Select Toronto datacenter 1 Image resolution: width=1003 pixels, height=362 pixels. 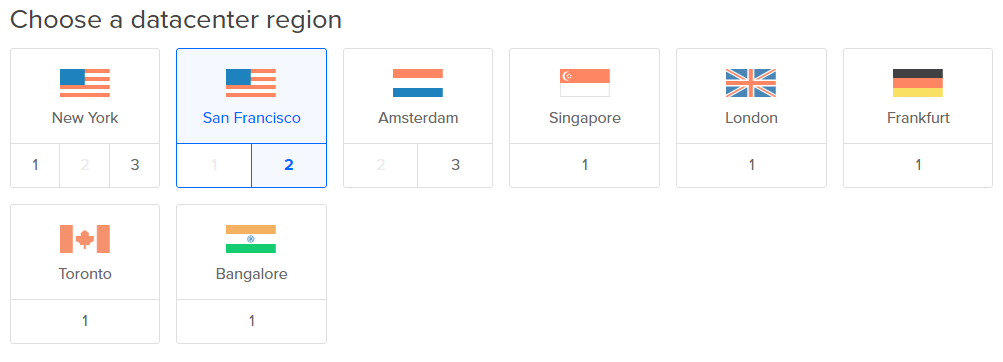point(85,321)
